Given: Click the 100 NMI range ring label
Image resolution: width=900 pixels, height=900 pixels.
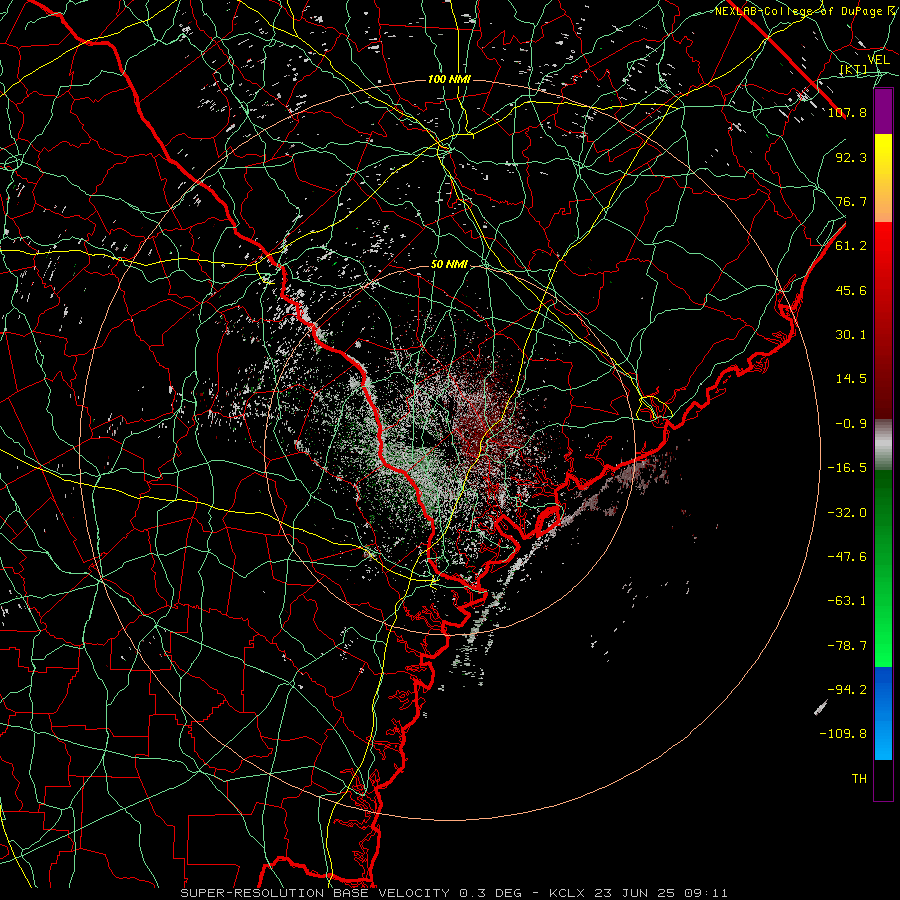Looking at the screenshot, I should pyautogui.click(x=449, y=79).
